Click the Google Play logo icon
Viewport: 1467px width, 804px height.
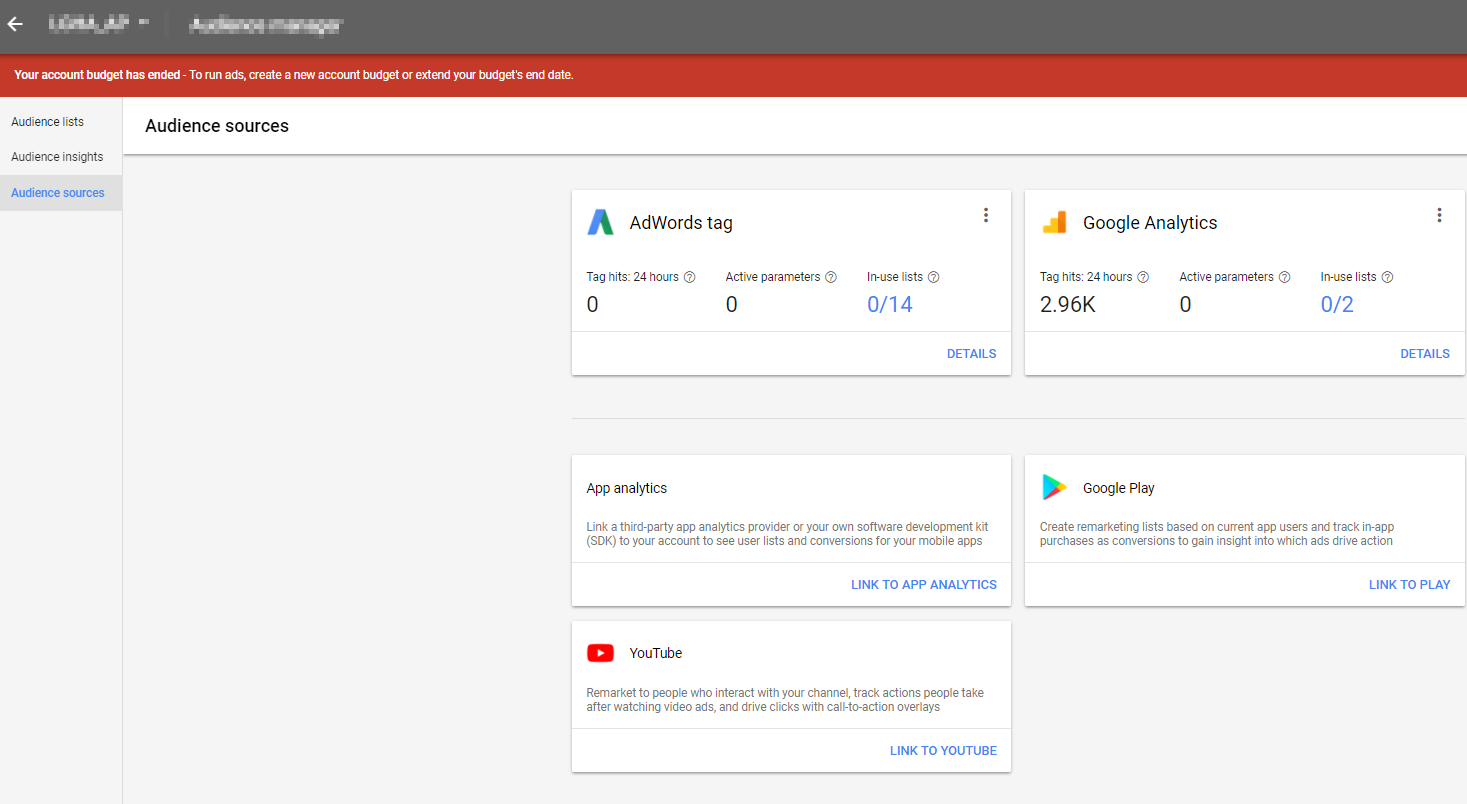click(1054, 488)
